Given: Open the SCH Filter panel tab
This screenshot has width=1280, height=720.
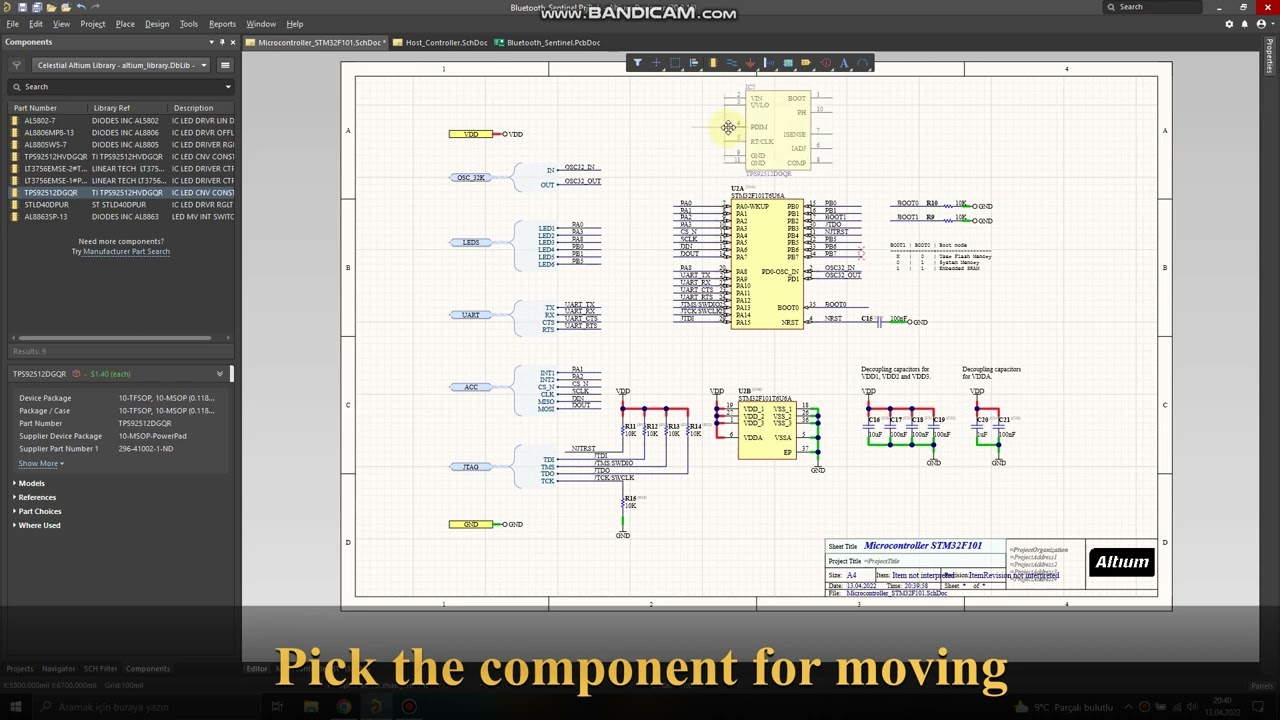Looking at the screenshot, I should pos(100,669).
